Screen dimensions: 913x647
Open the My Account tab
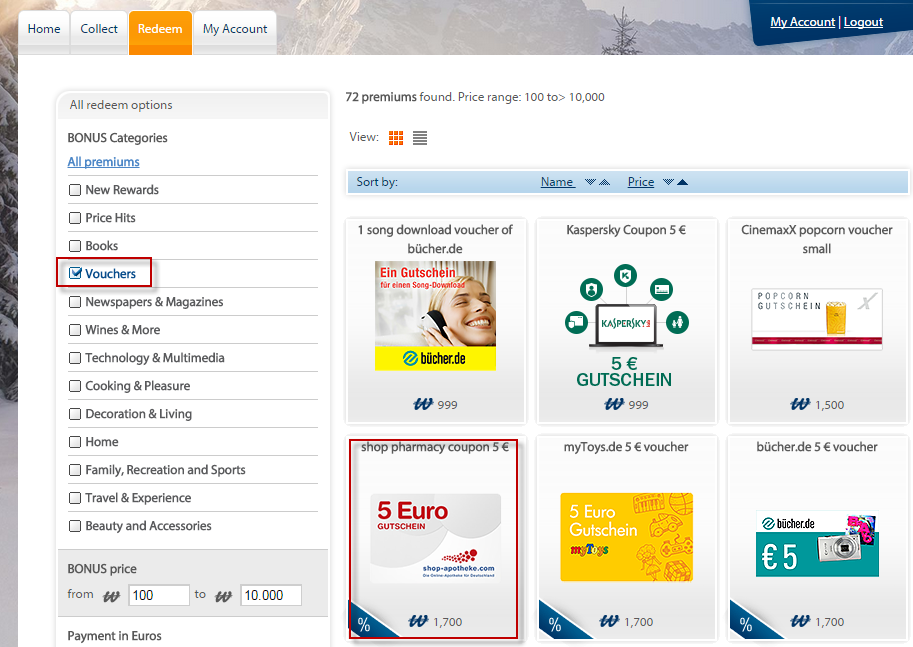235,29
